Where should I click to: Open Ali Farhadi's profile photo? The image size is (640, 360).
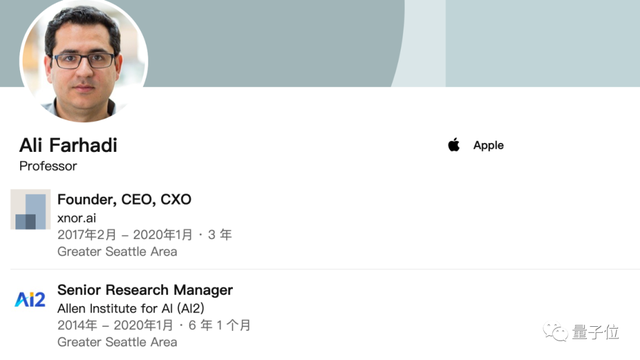pos(84,60)
